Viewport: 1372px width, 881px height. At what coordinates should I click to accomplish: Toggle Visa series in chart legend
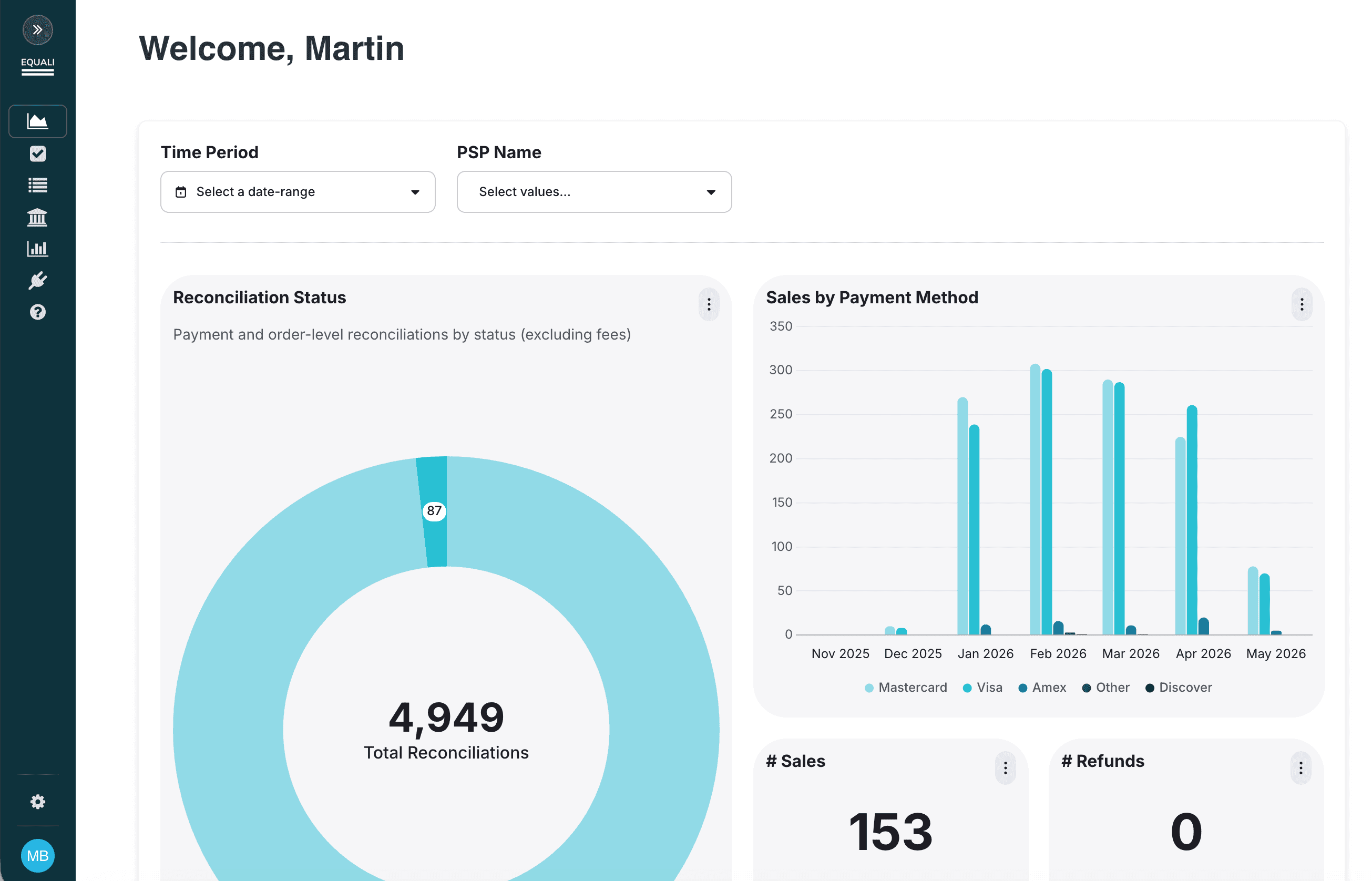pyautogui.click(x=982, y=688)
